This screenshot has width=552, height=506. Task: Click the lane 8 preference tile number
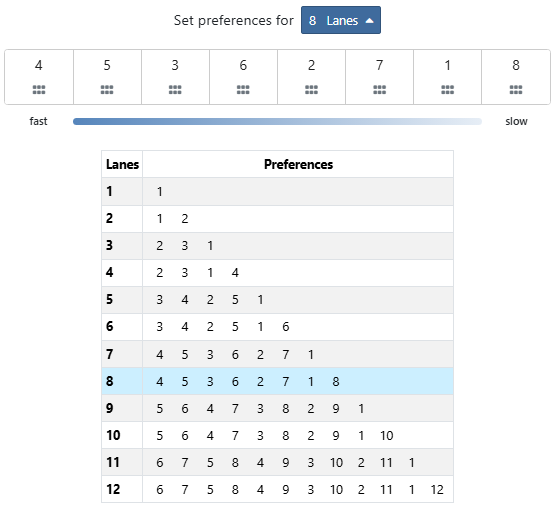click(516, 65)
